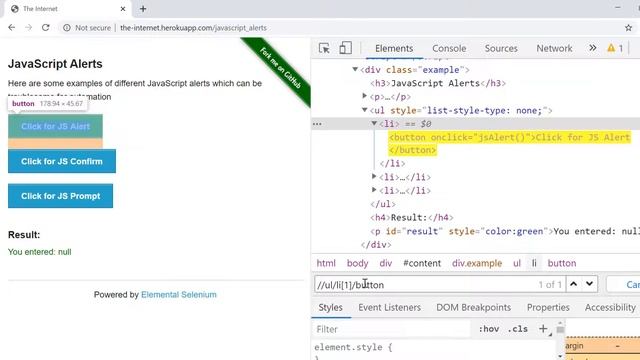The image size is (640, 360).
Task: Reload the page with the refresh icon
Action: (46, 28)
